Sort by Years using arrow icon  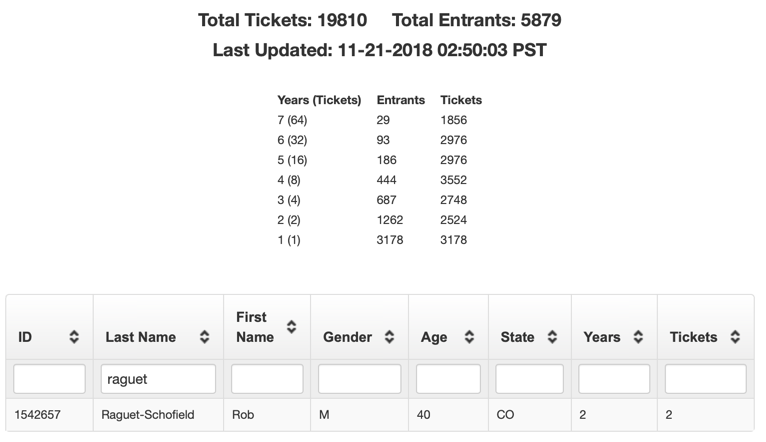pyautogui.click(x=638, y=337)
